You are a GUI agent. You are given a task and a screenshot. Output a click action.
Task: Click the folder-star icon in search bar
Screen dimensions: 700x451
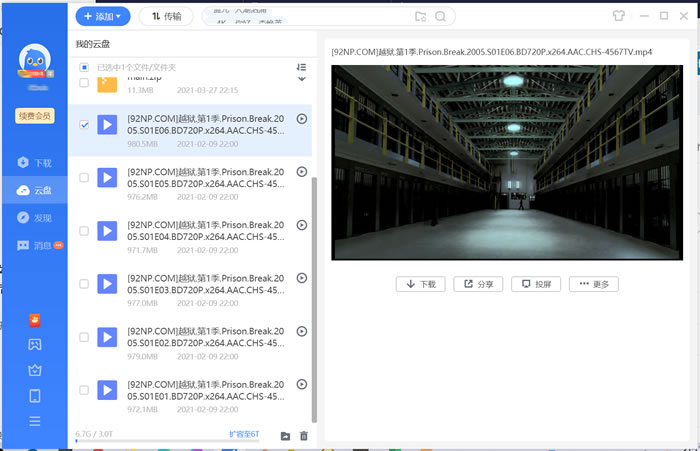tap(421, 17)
